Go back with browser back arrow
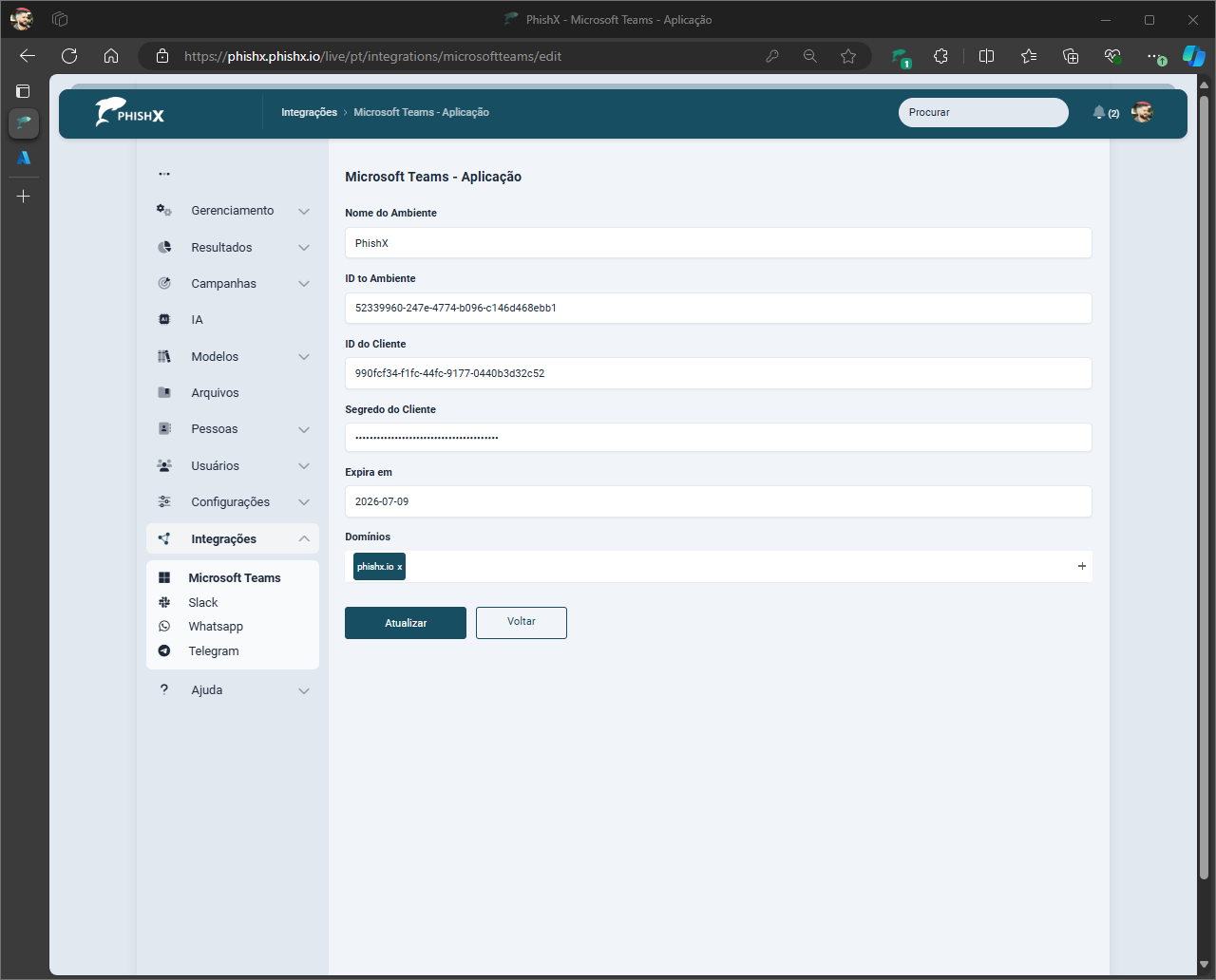The width and height of the screenshot is (1216, 980). (x=28, y=56)
